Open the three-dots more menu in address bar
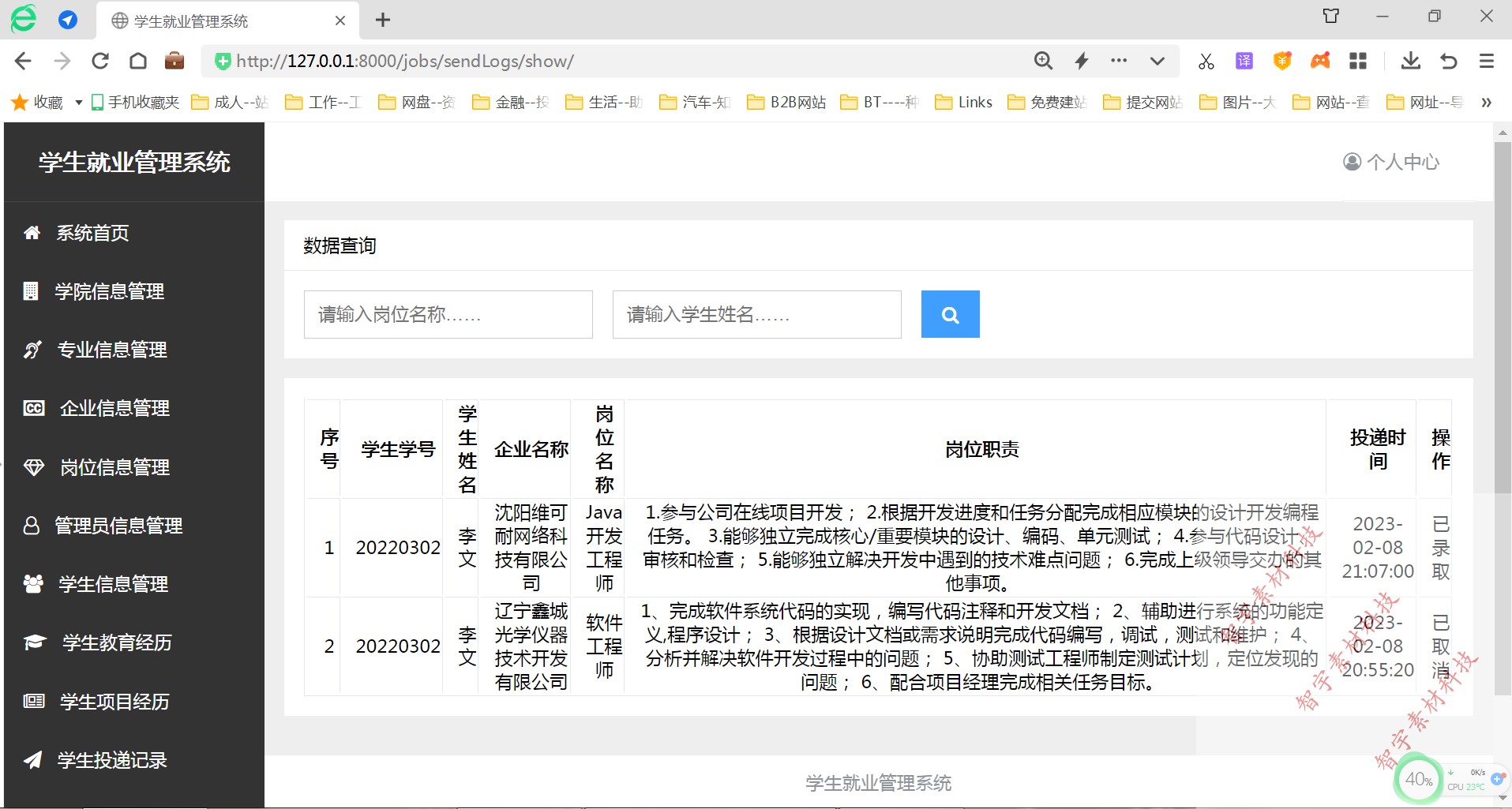This screenshot has height=809, width=1512. [1119, 61]
